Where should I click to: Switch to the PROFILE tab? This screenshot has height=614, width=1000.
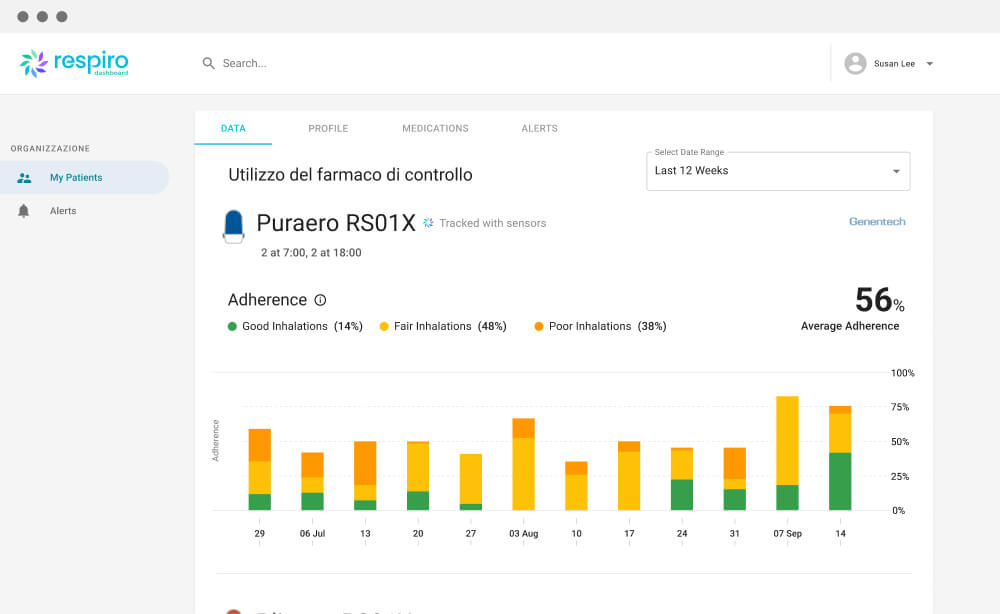[x=328, y=128]
